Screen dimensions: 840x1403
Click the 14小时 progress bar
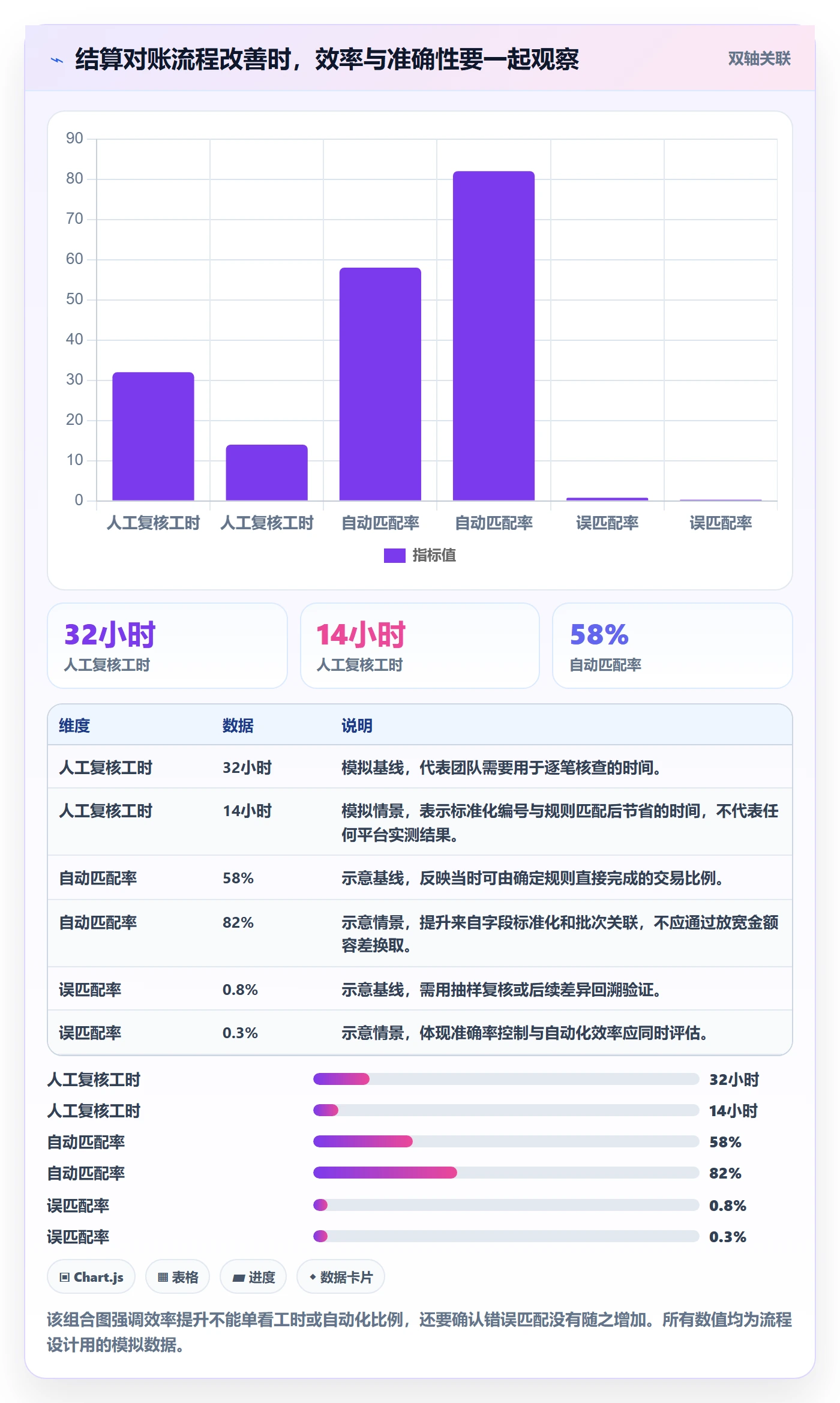(x=506, y=1110)
